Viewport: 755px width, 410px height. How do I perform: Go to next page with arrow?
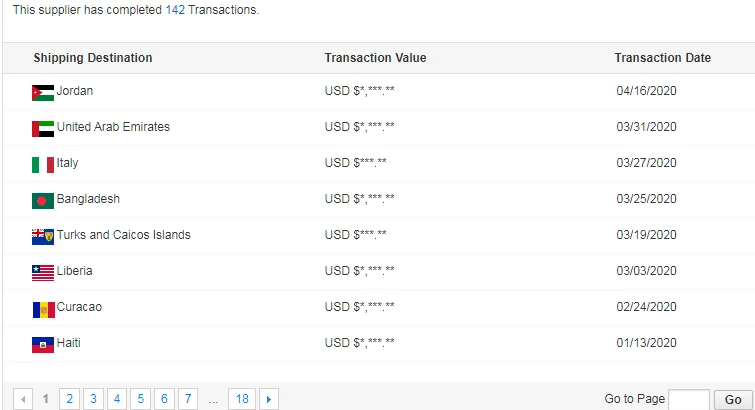pos(269,399)
